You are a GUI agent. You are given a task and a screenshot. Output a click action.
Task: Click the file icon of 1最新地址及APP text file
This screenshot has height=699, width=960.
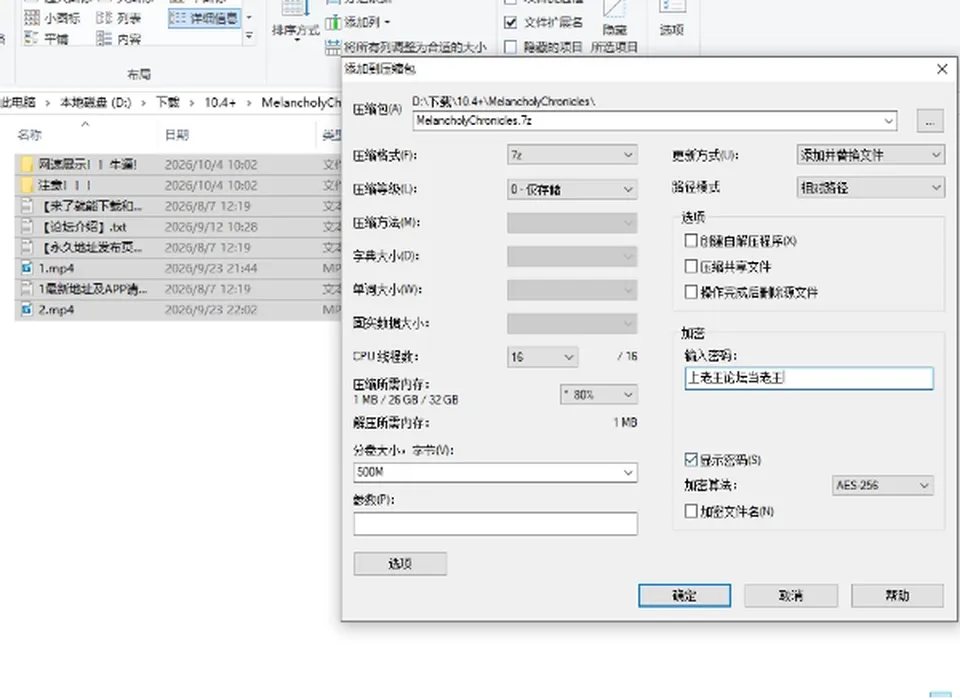pyautogui.click(x=27, y=289)
